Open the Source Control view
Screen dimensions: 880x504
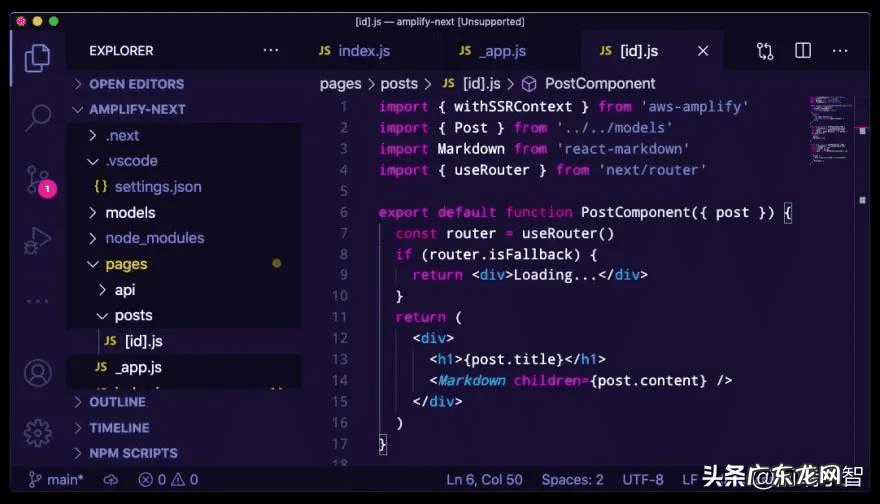(37, 180)
